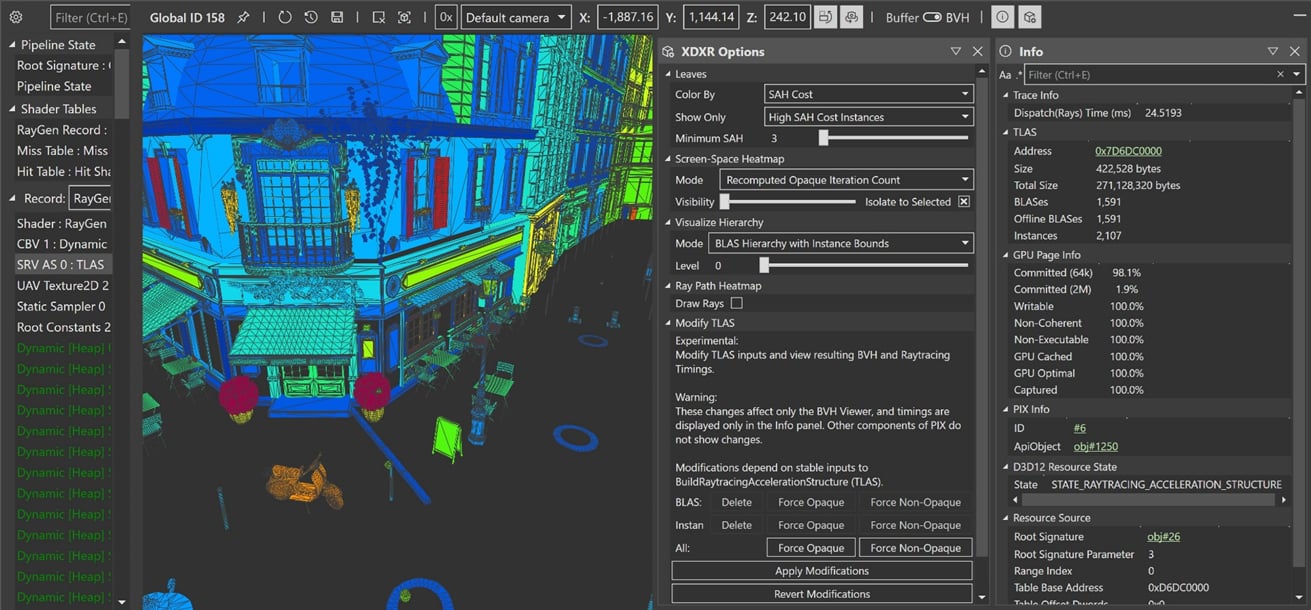Open the Color By SAH Cost dropdown
1311x610 pixels.
point(868,94)
